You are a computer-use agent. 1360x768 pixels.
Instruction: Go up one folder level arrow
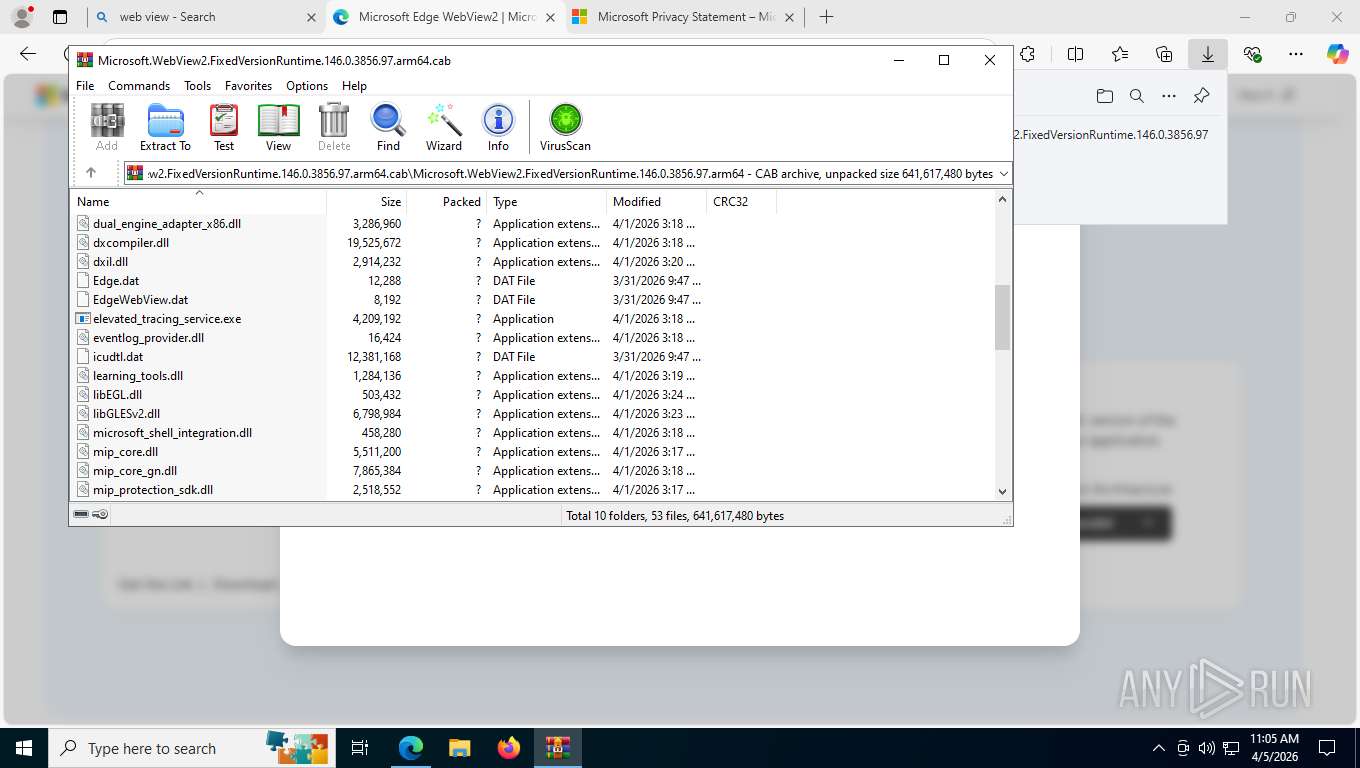91,173
